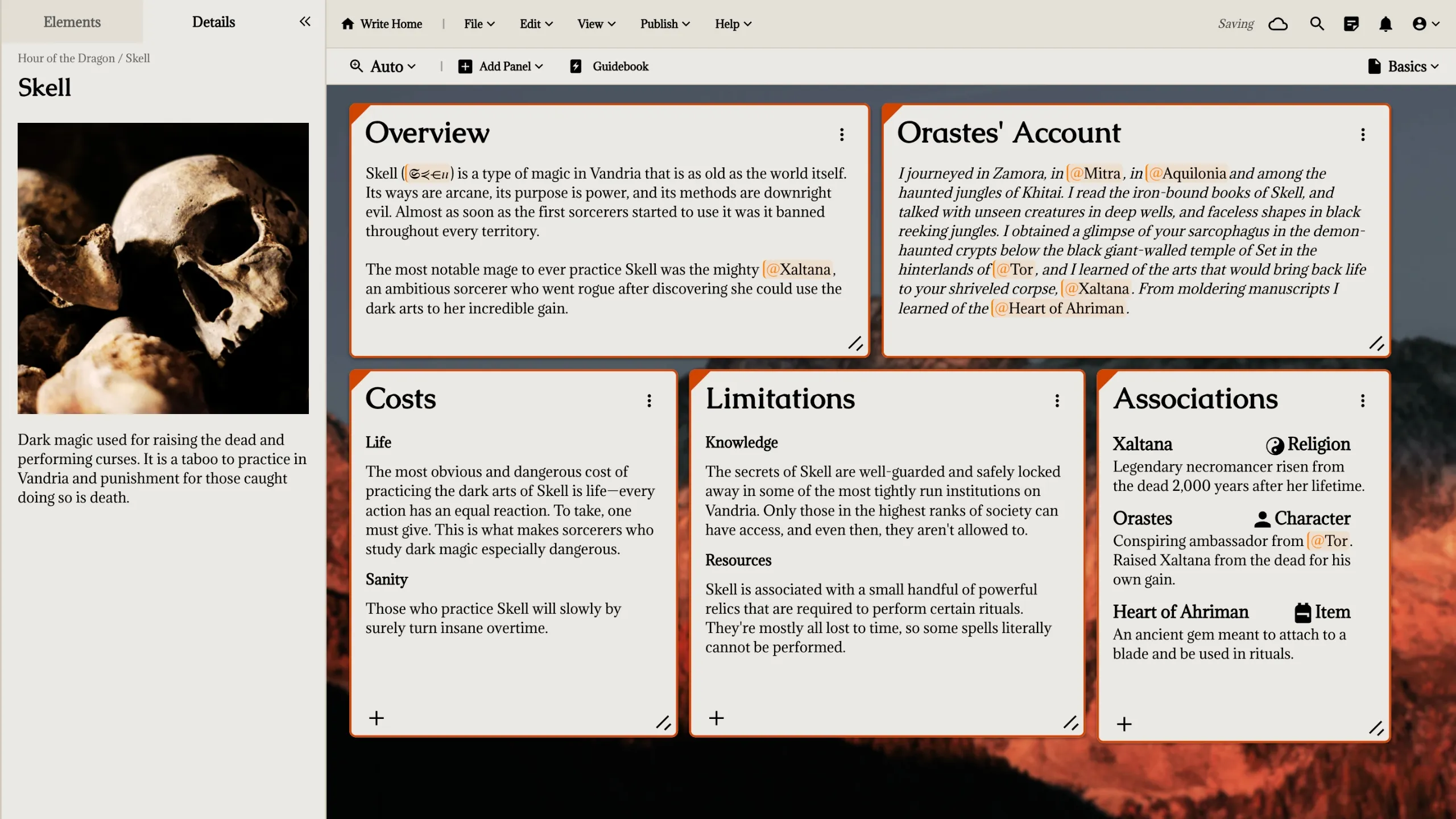The width and height of the screenshot is (1456, 819).
Task: Switch to the Elements tab
Action: 72,22
